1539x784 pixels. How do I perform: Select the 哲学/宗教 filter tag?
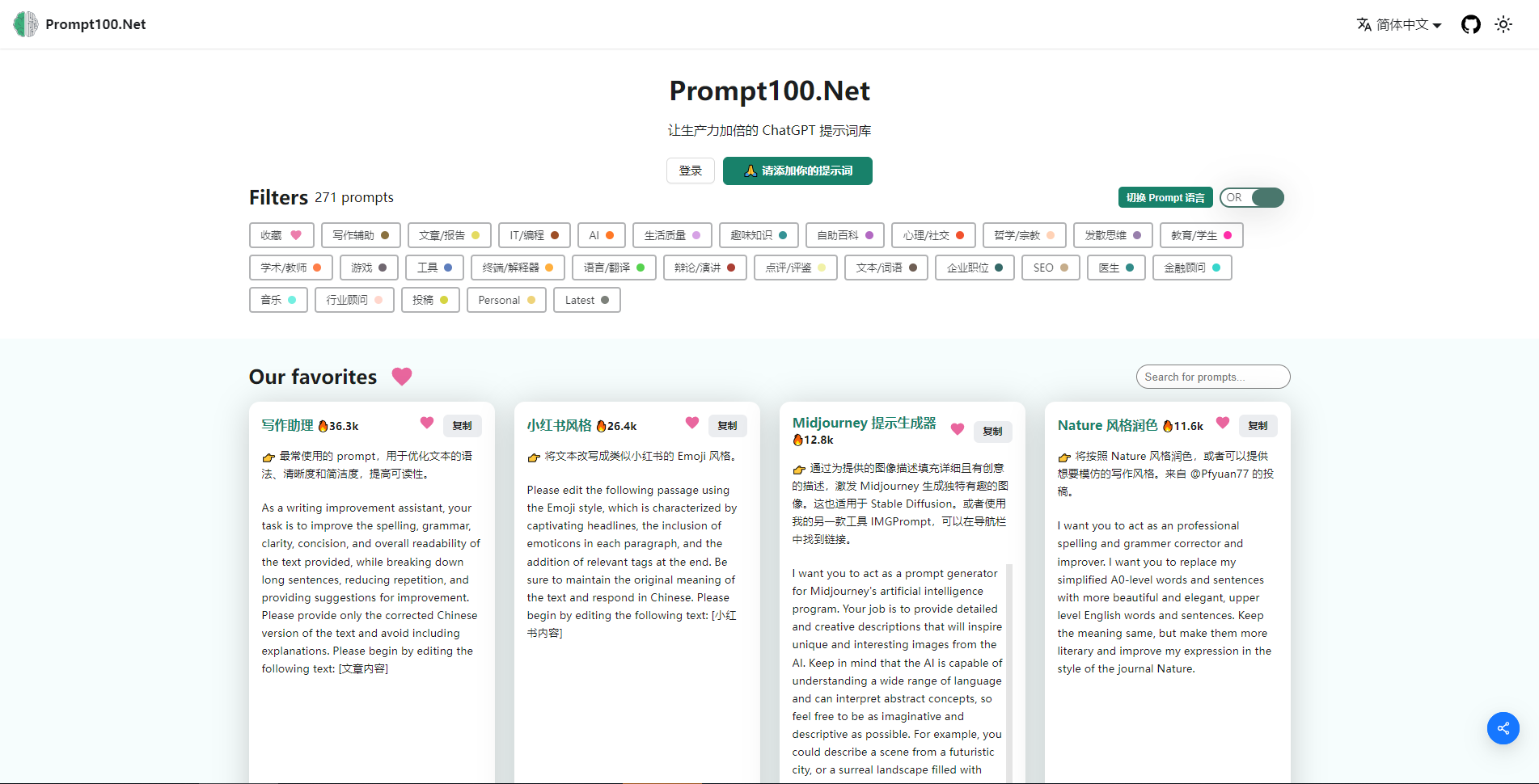(1025, 235)
